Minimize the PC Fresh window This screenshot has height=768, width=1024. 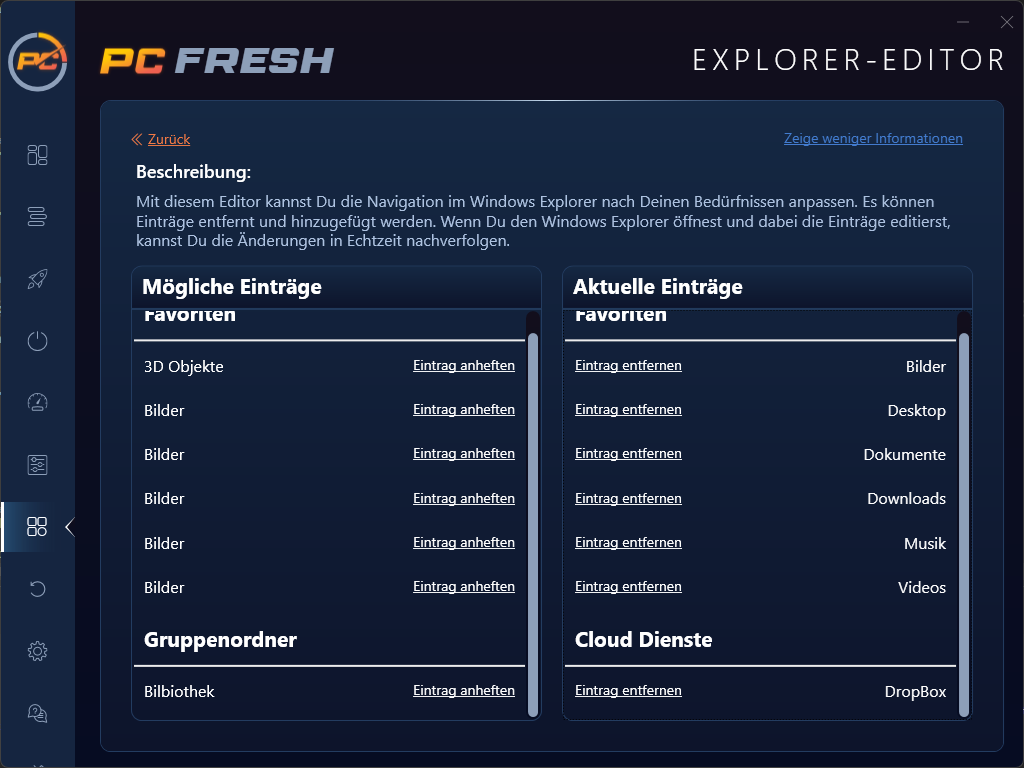click(x=963, y=22)
